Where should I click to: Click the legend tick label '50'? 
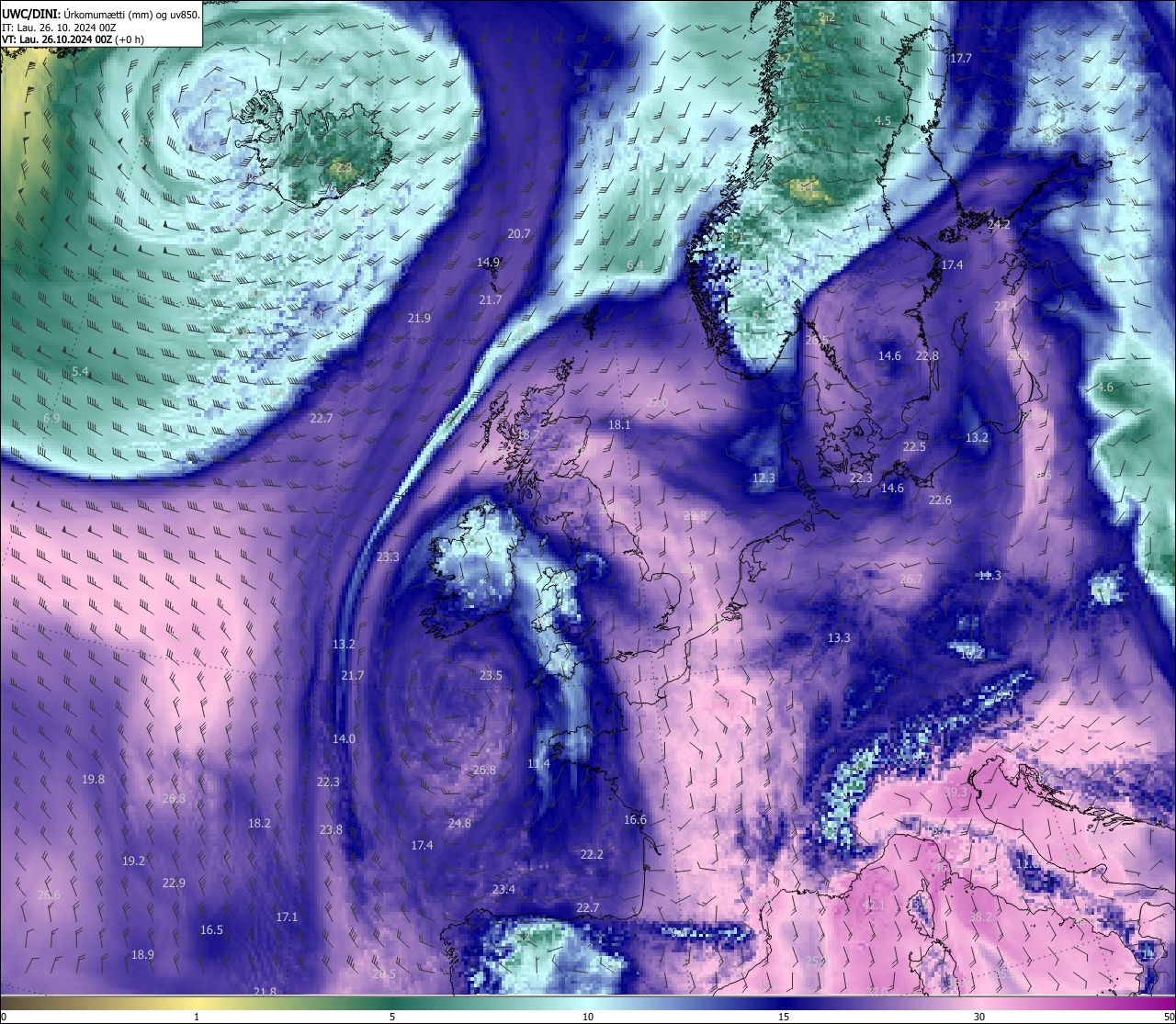click(1169, 1017)
